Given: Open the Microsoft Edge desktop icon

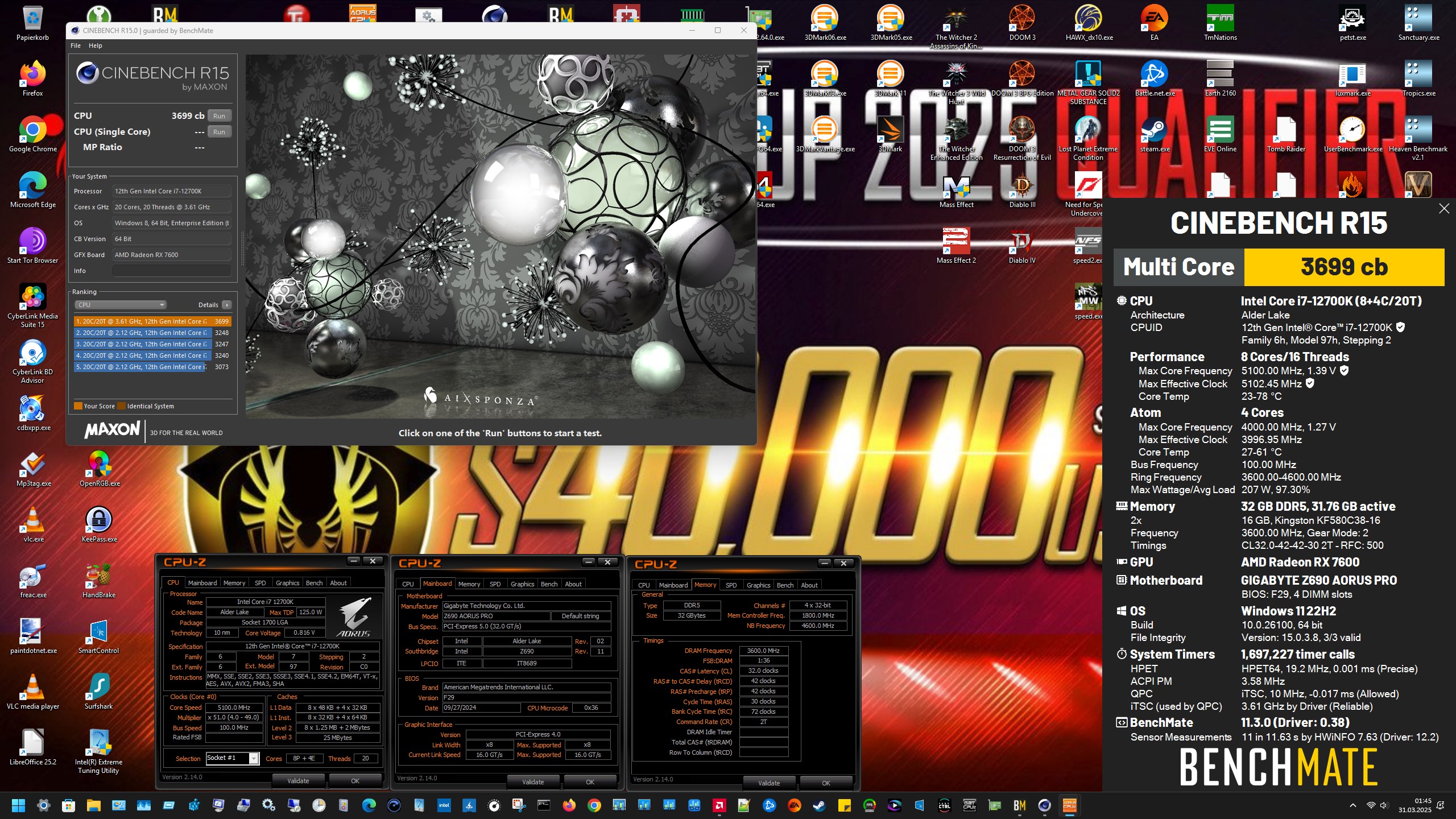Looking at the screenshot, I should coord(32,191).
